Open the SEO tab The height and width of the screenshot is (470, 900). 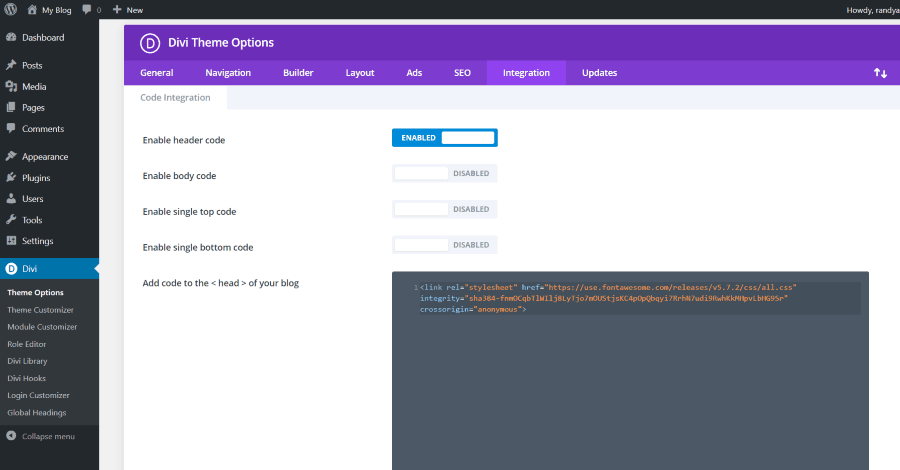click(x=462, y=73)
